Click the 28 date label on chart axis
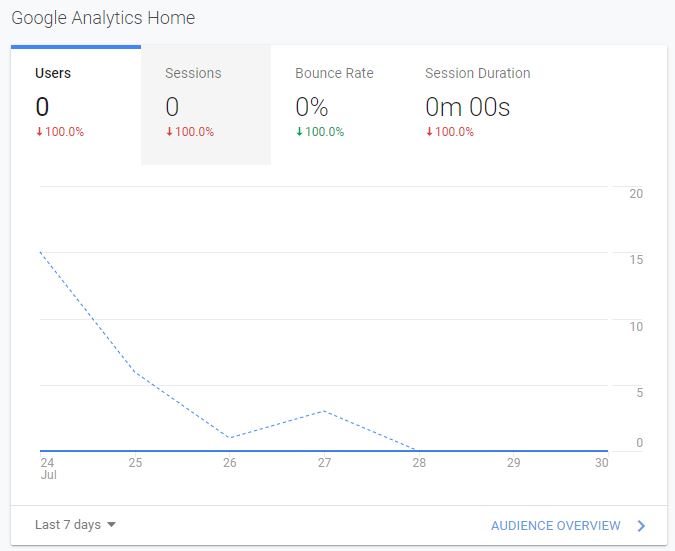 (419, 463)
